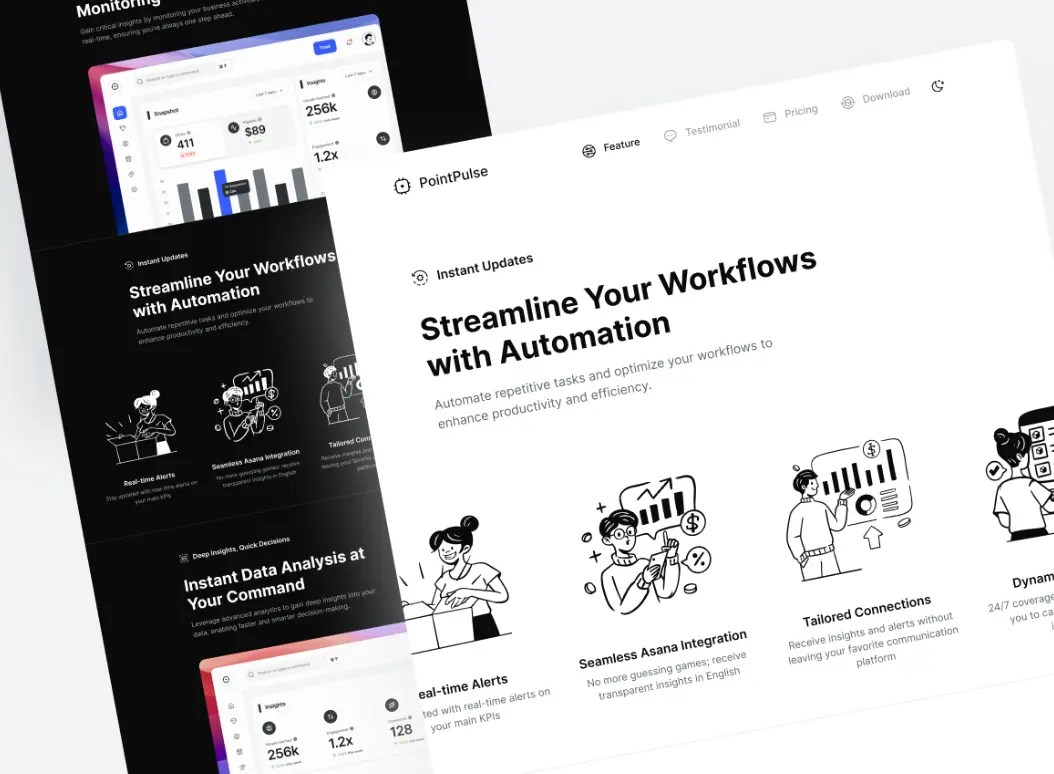This screenshot has height=774, width=1054.
Task: Click the arrows icon above 1.2x in Data Analysis dashboard
Action: pos(330,717)
